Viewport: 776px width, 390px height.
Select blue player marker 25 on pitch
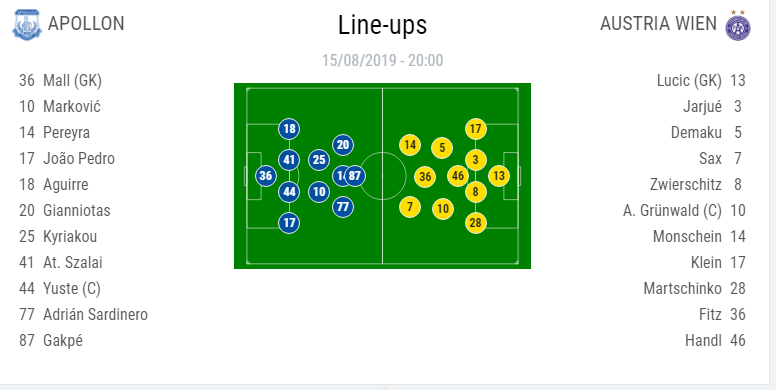[319, 160]
